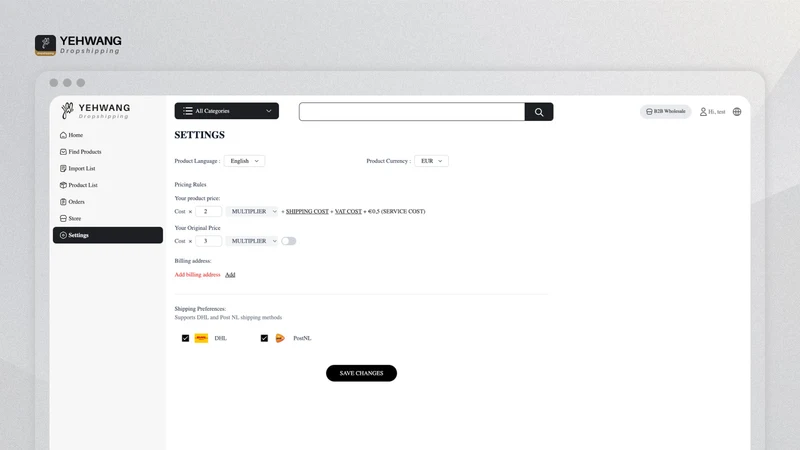Image resolution: width=800 pixels, height=450 pixels.
Task: Click the 'Shipping Preferences:' label
Action: tap(200, 309)
